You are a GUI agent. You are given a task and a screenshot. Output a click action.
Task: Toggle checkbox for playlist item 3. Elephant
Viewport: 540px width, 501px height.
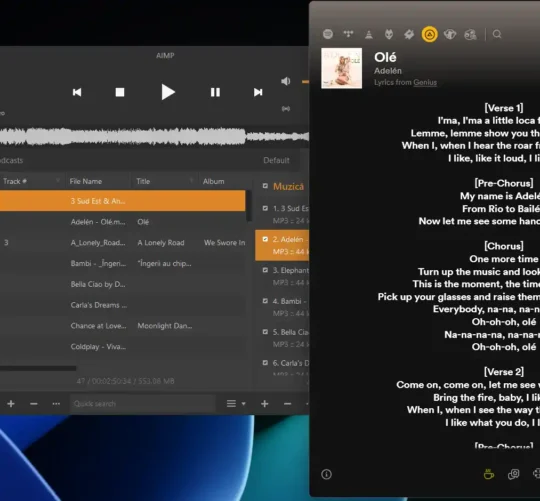tap(265, 270)
